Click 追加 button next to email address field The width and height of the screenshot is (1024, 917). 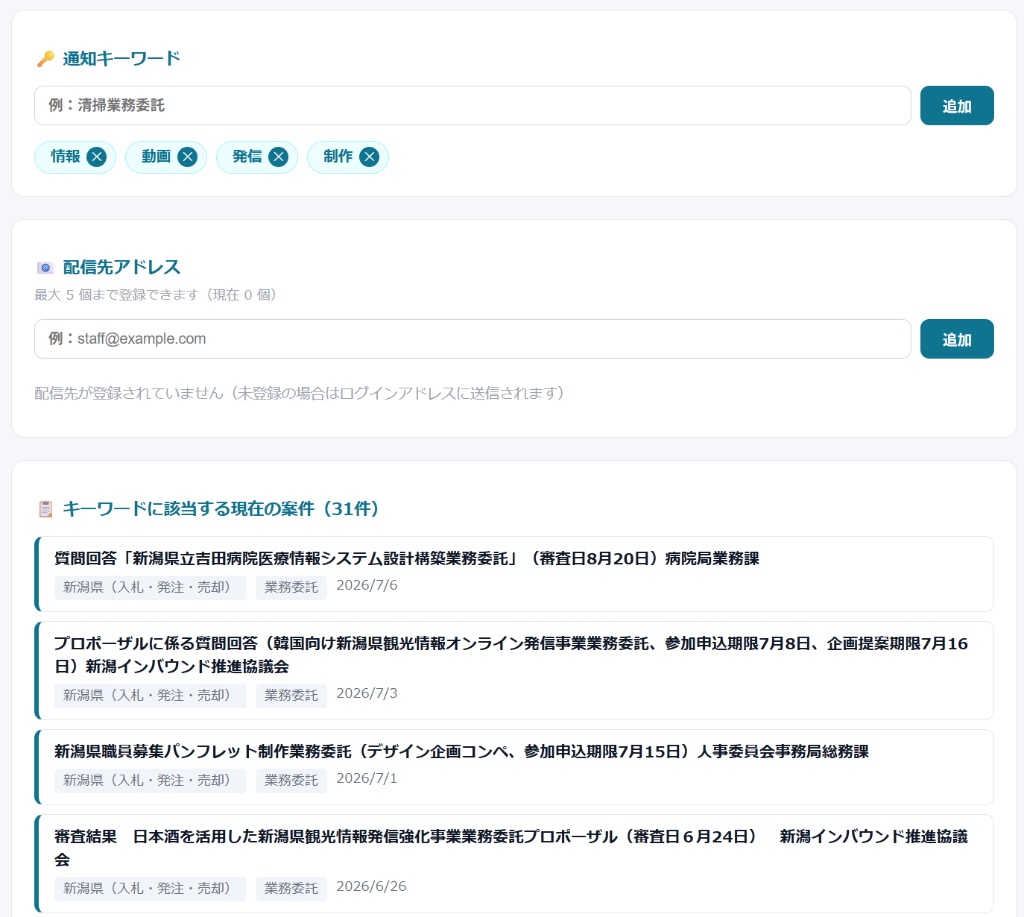[957, 338]
